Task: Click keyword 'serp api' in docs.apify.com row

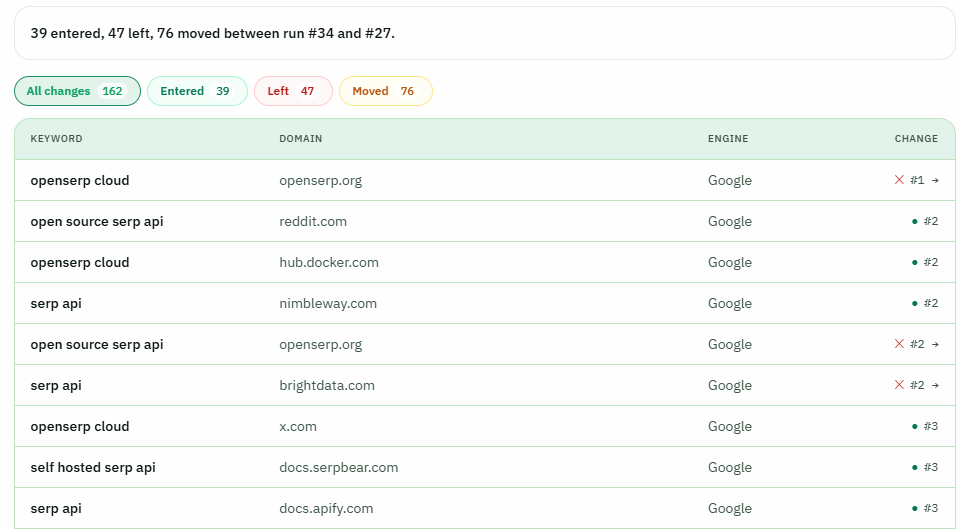Action: [56, 508]
